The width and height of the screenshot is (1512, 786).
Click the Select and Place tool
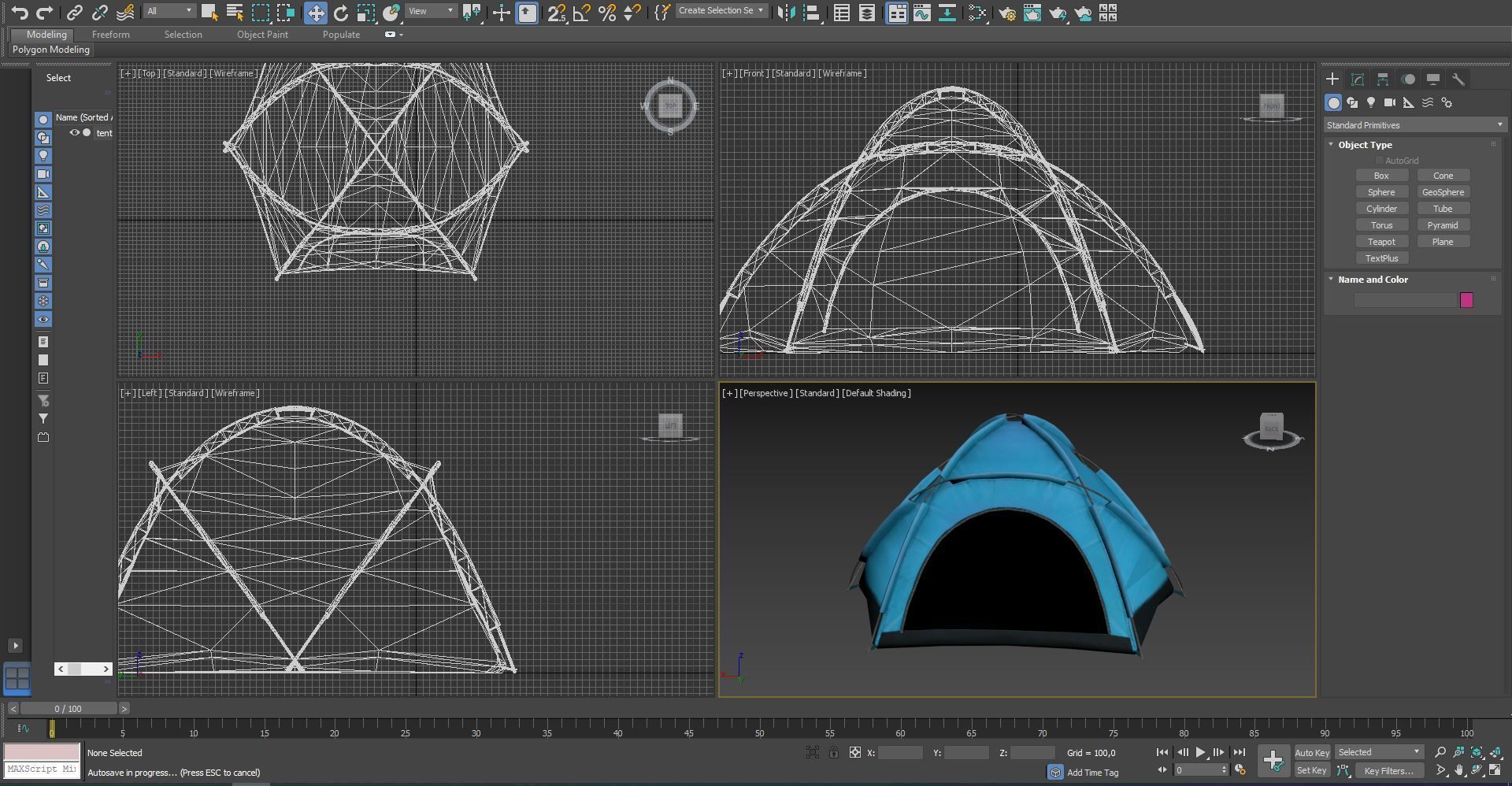tap(391, 13)
